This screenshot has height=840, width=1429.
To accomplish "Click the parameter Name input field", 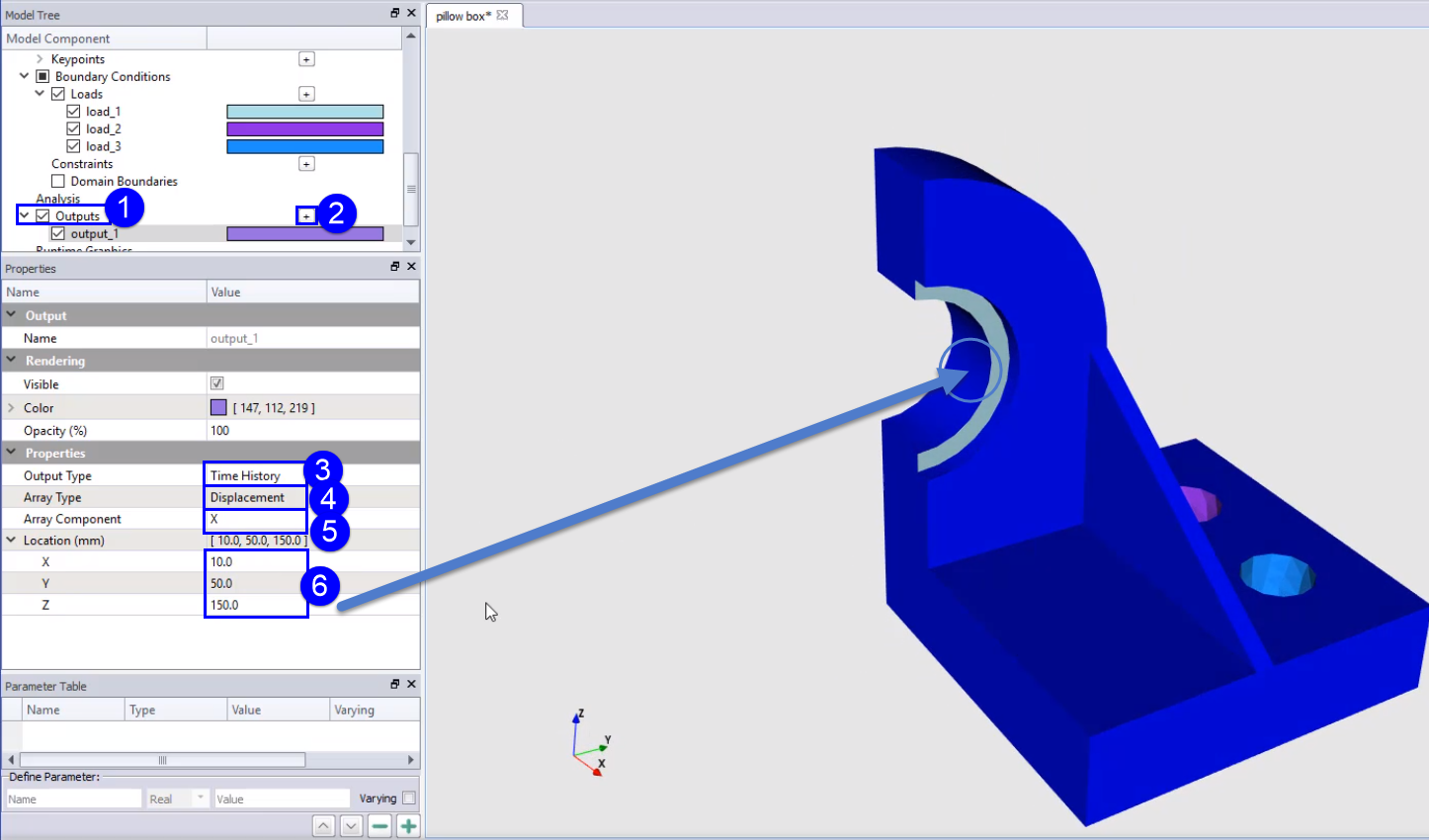I will click(73, 798).
